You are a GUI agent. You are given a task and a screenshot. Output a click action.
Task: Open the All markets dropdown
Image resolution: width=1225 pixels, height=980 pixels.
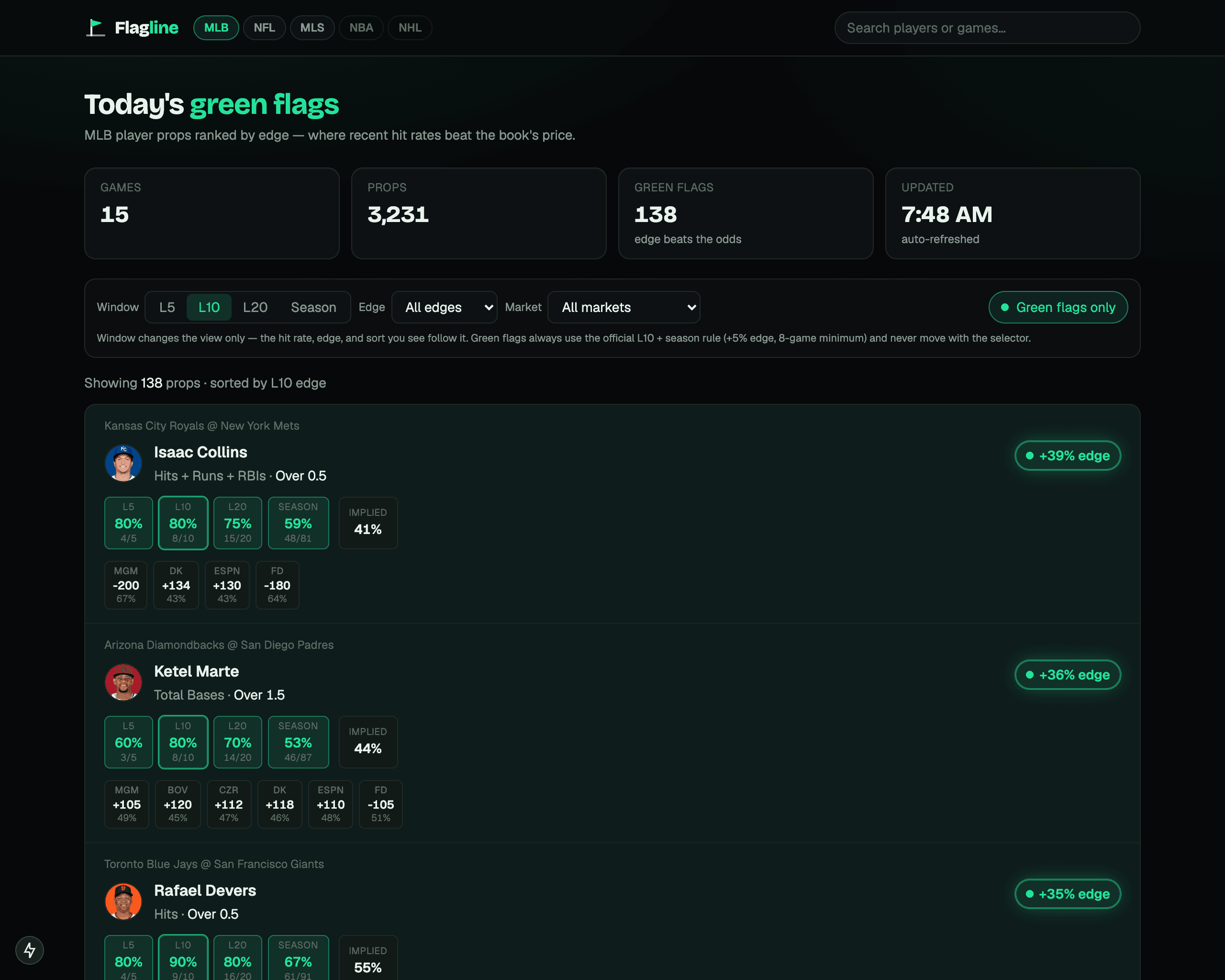[624, 307]
